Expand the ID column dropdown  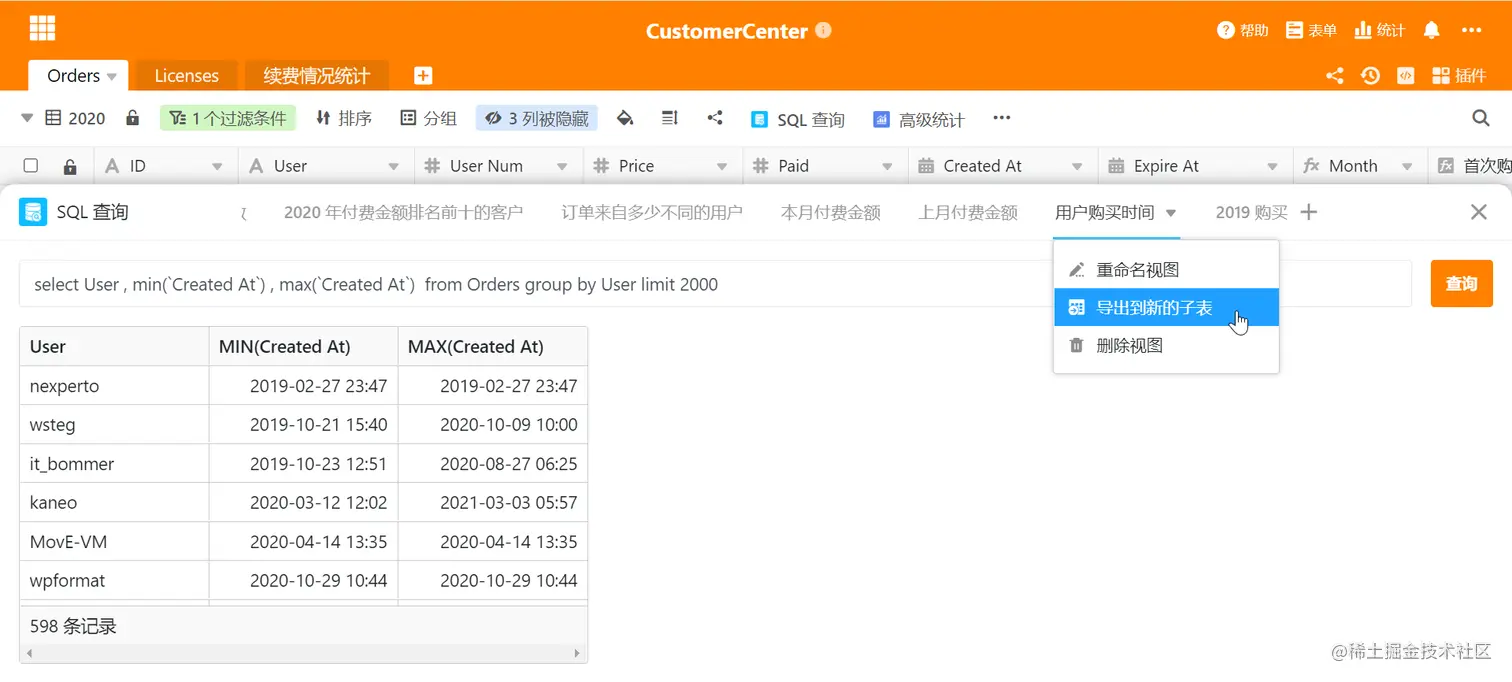[x=217, y=167]
